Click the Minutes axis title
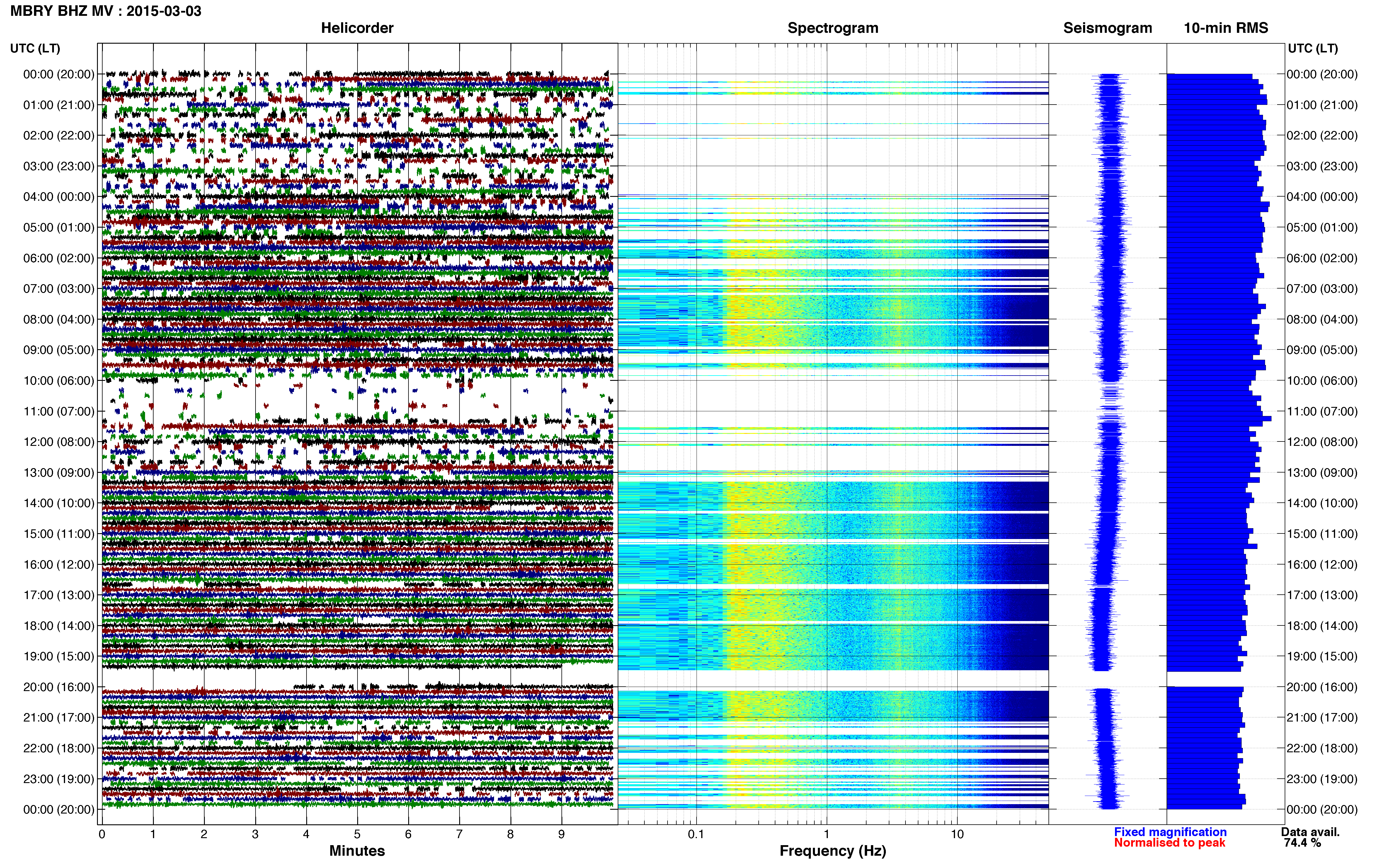The image size is (1389, 868). click(357, 851)
